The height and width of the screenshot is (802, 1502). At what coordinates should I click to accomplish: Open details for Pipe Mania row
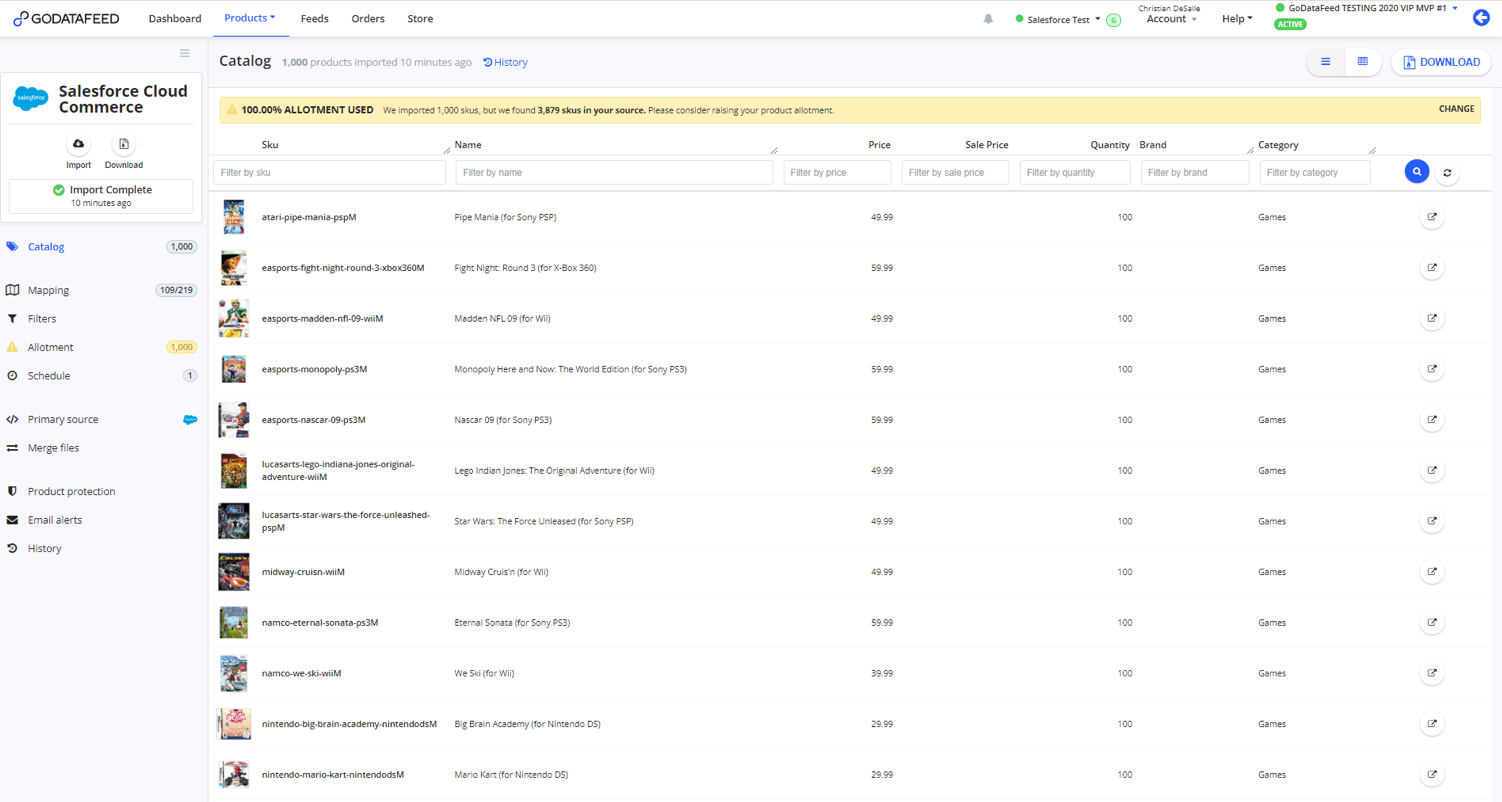tap(1432, 217)
